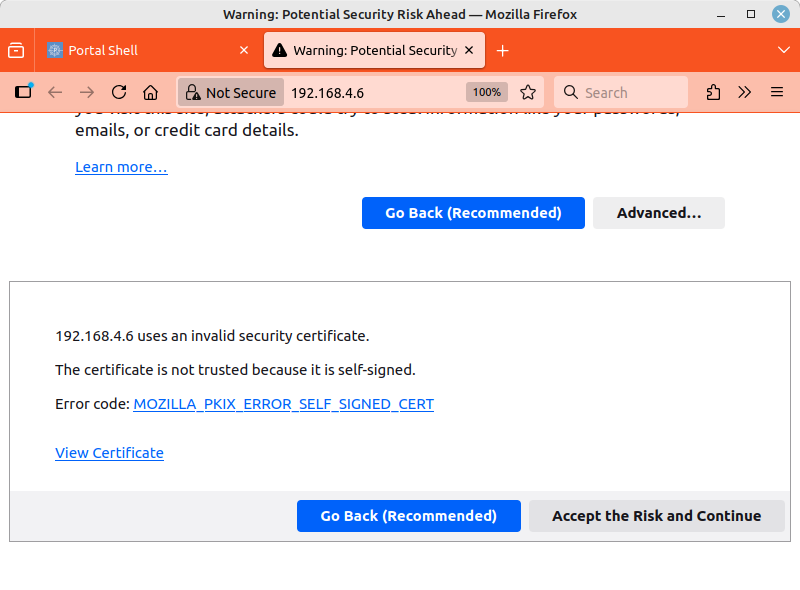Open the list all tabs dropdown
Viewport: 800px width, 590px height.
[x=783, y=50]
